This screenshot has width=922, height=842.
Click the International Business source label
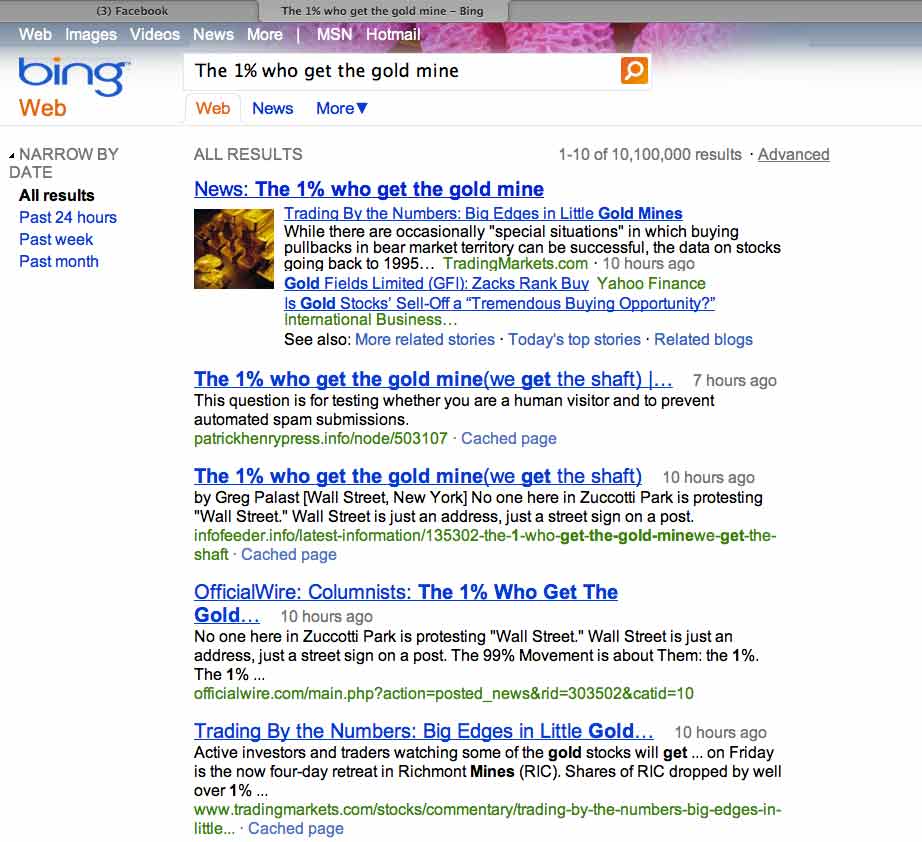(370, 319)
